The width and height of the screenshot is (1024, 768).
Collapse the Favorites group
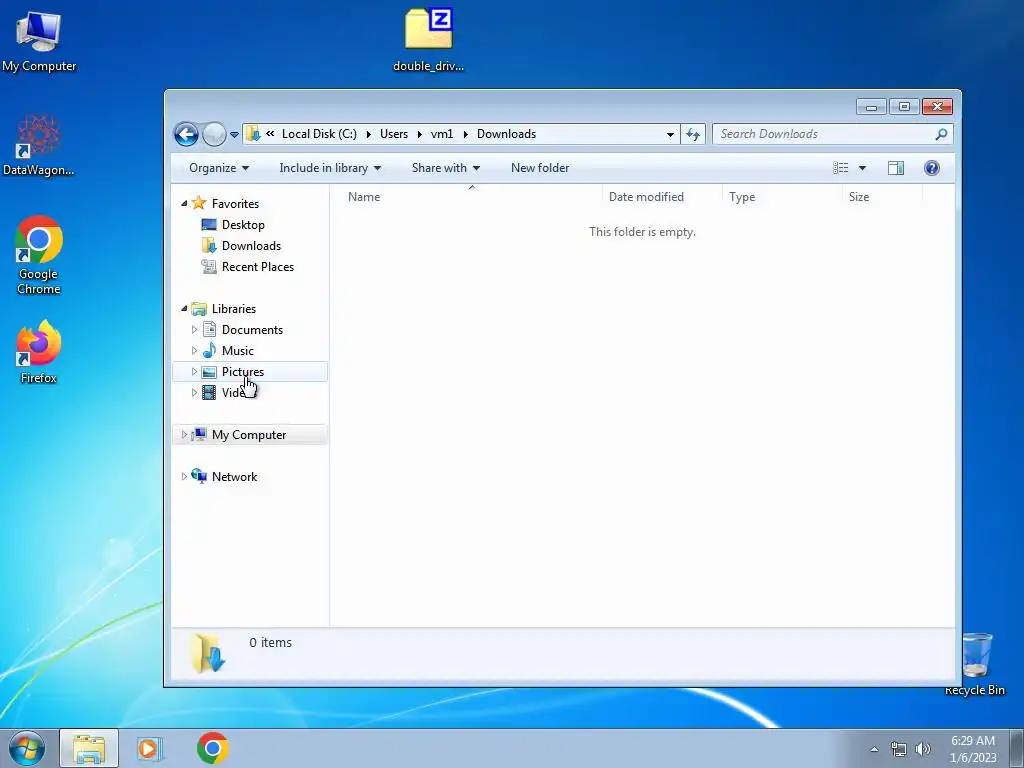(x=184, y=204)
